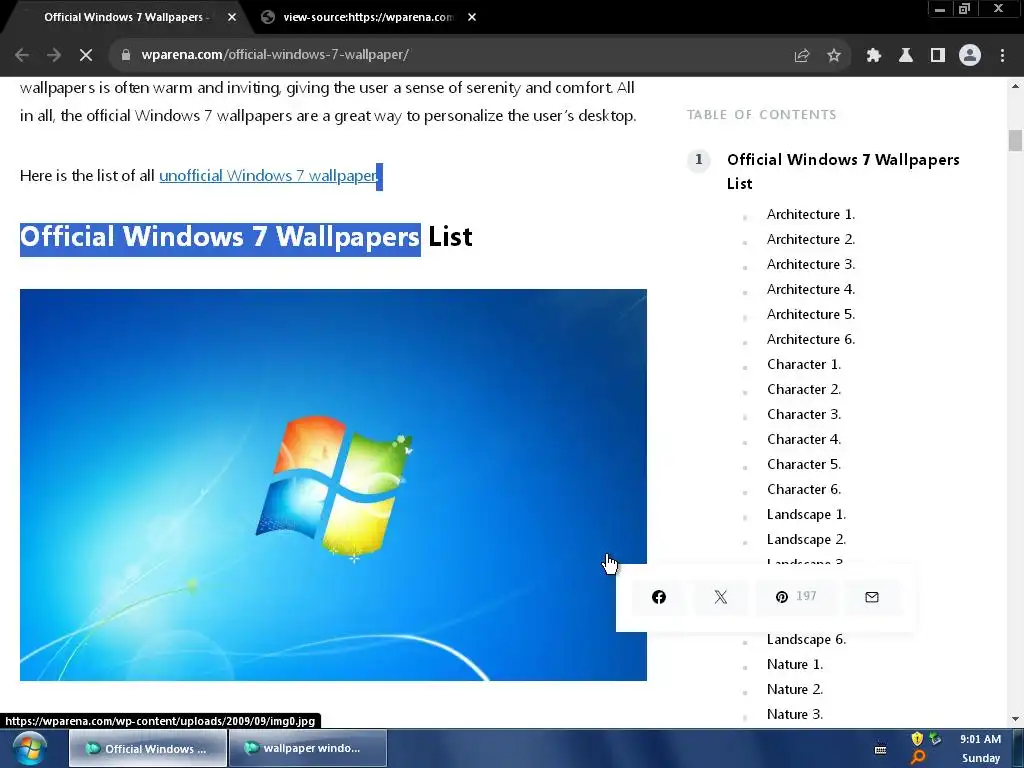
Task: Open Official Windows taskbar window button
Action: [x=148, y=748]
